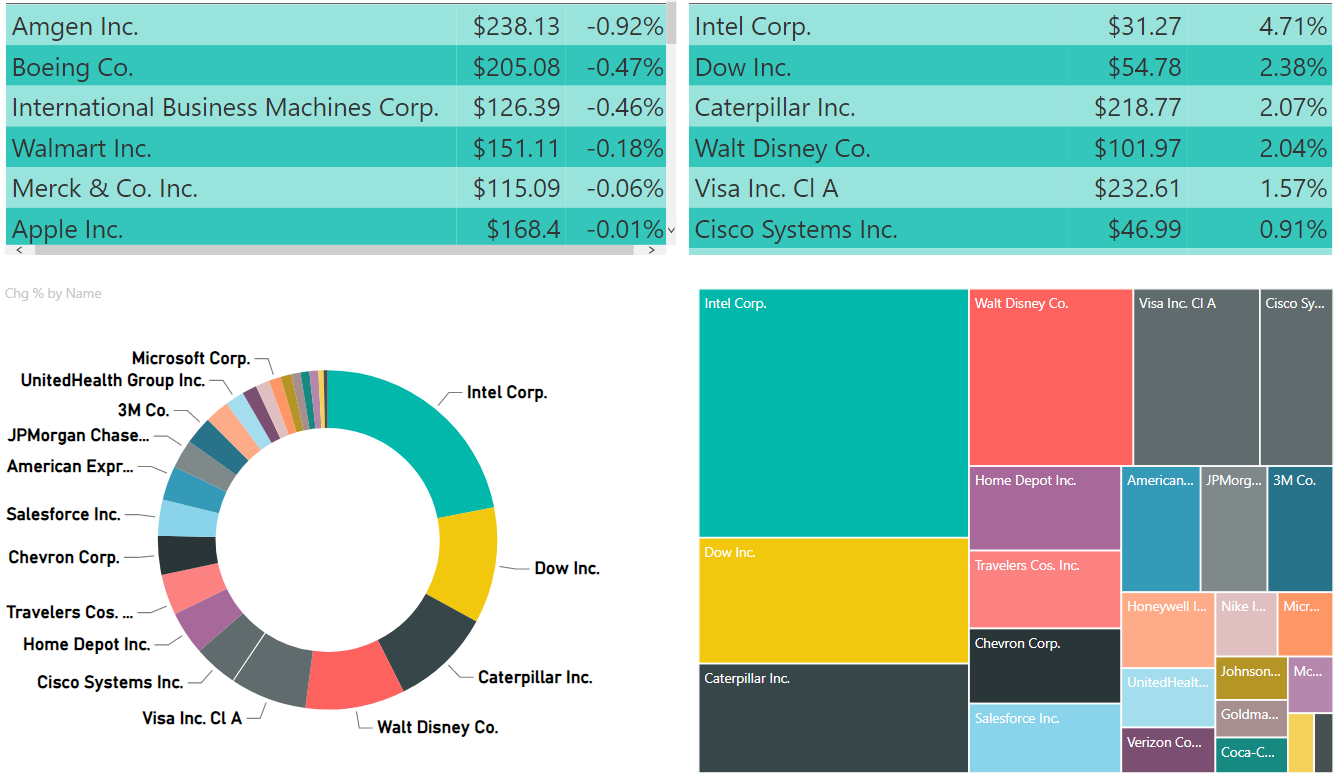Click American Expr... donut chart label
This screenshot has width=1338, height=774.
(71, 467)
